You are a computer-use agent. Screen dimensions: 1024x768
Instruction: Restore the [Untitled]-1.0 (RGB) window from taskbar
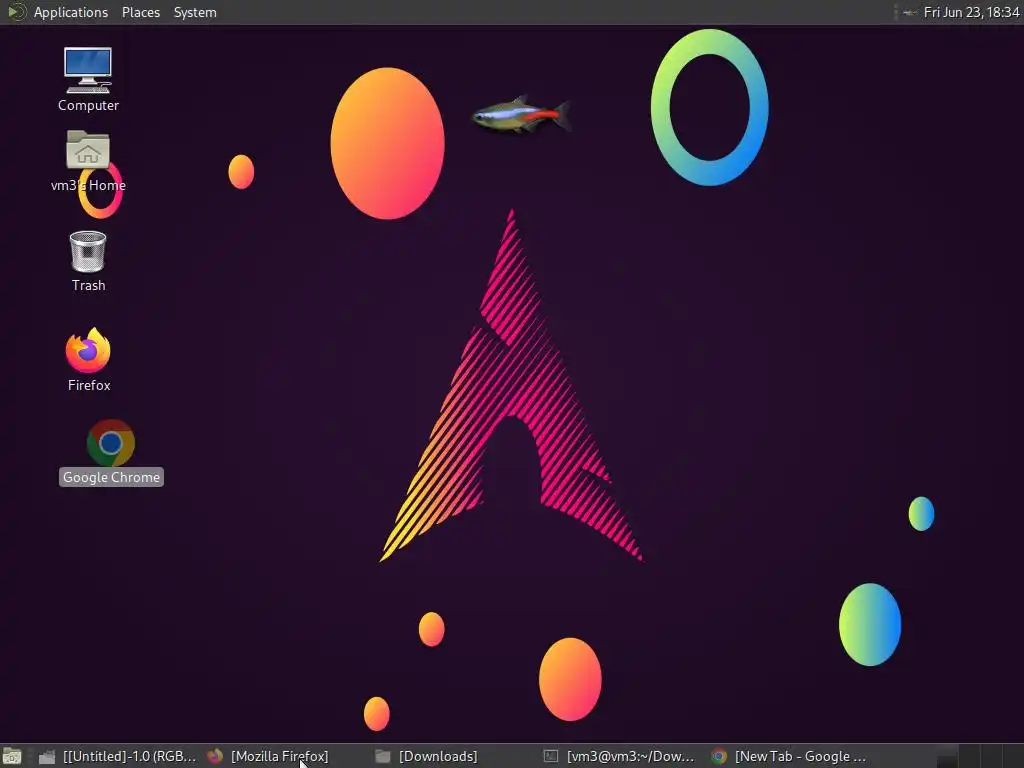[x=118, y=756]
